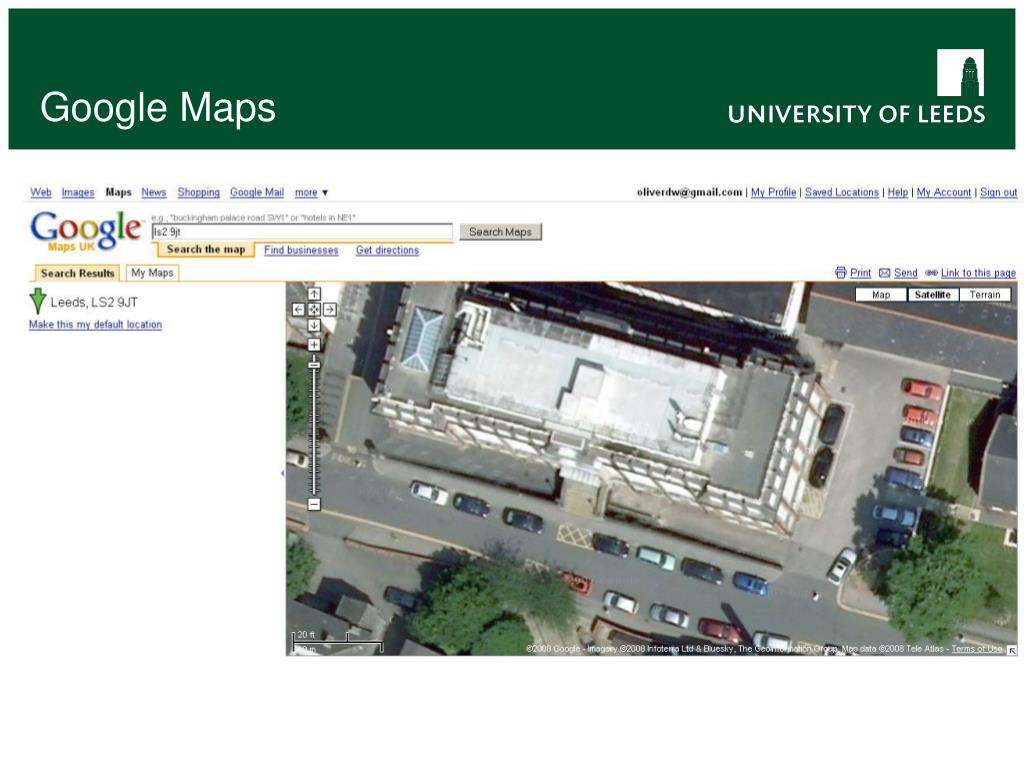Click the Leeds, LS2 9JT result
Screen dimensions: 1024x768
pos(94,302)
